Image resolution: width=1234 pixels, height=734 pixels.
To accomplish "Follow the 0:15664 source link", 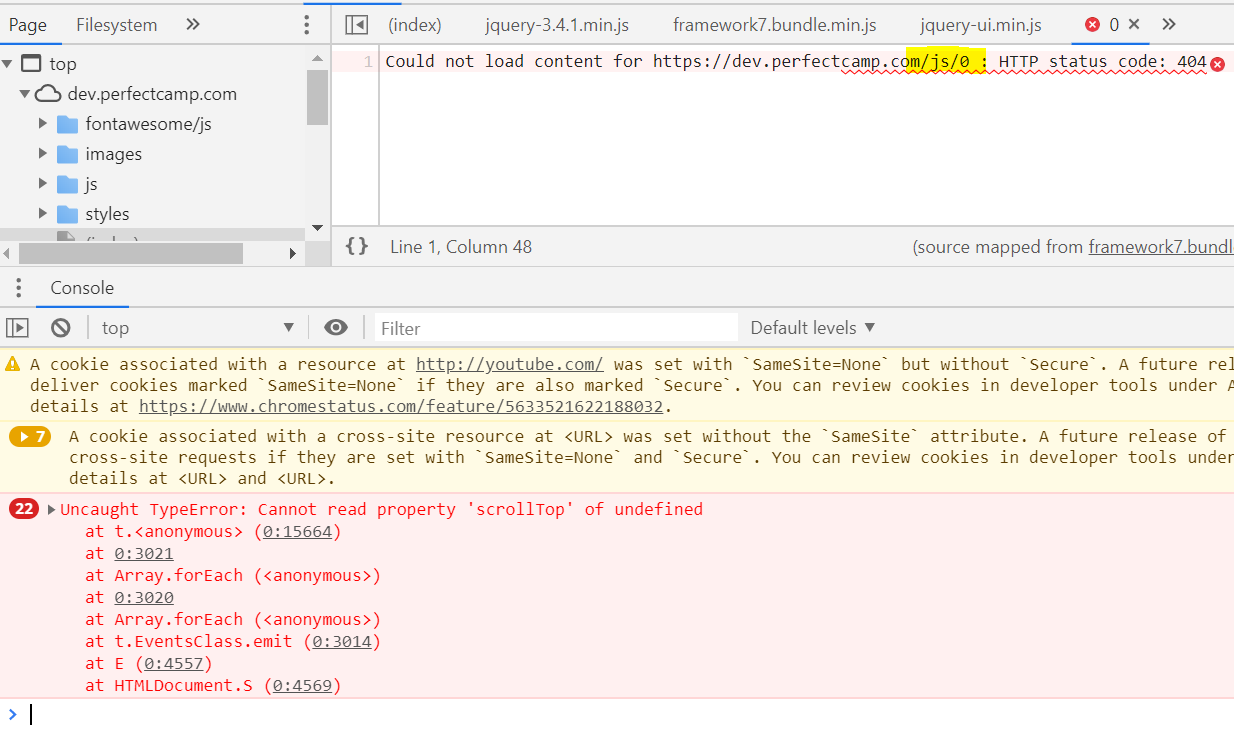I will click(297, 532).
